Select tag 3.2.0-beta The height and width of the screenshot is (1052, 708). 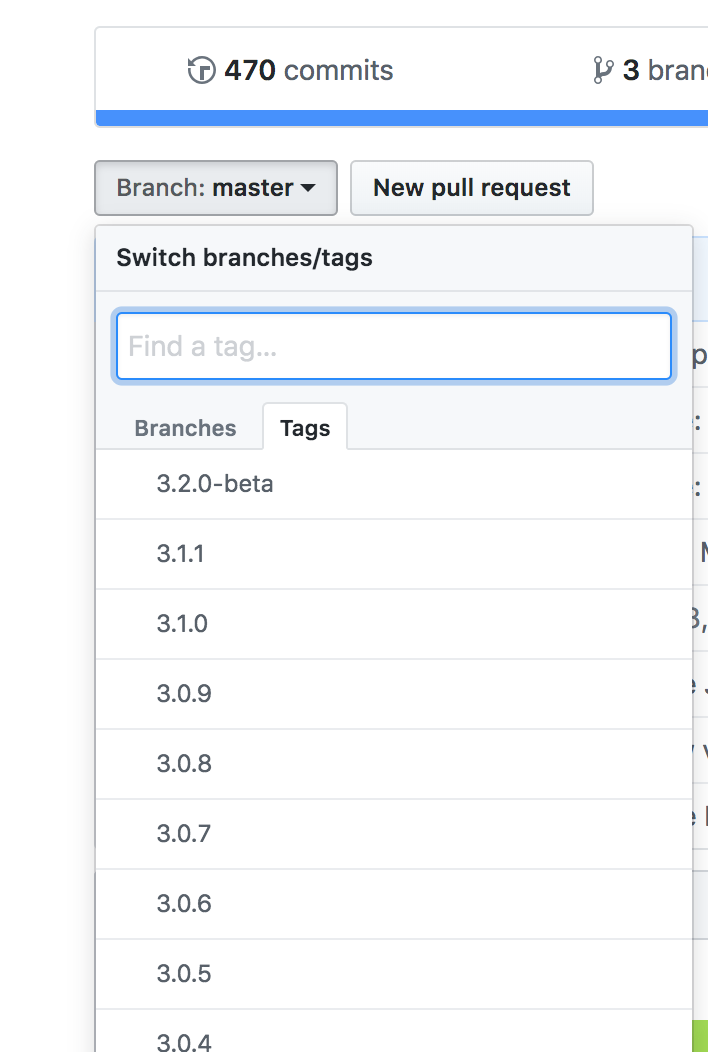pos(215,484)
